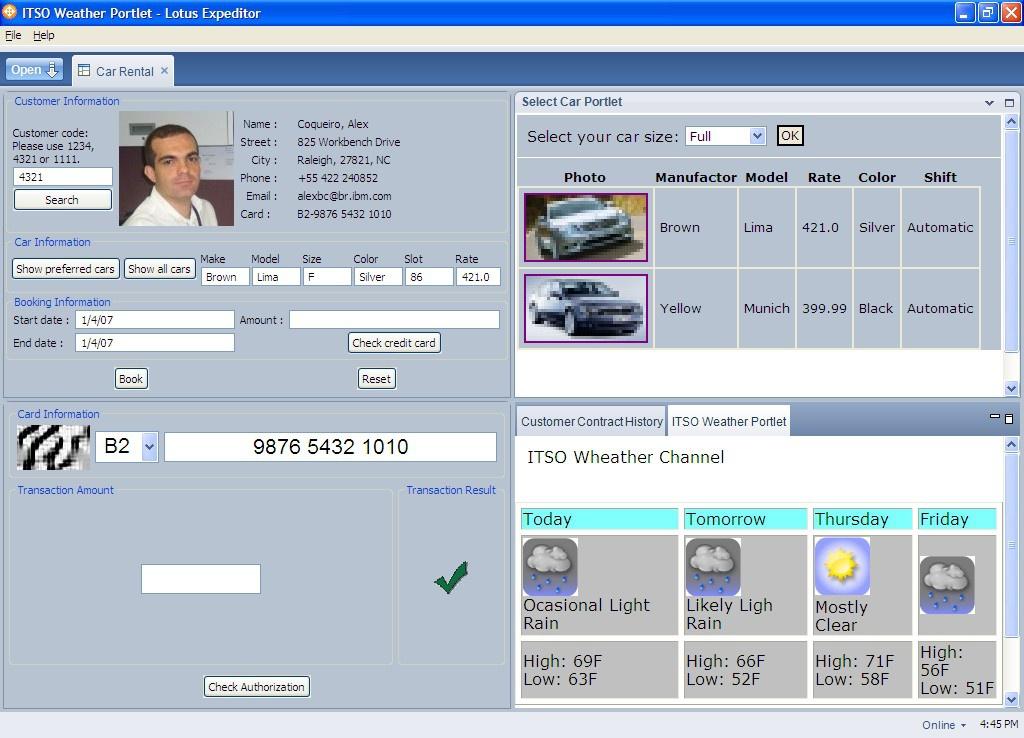Open the B2 card type dropdown
Image resolution: width=1024 pixels, height=738 pixels.
pyautogui.click(x=150, y=447)
